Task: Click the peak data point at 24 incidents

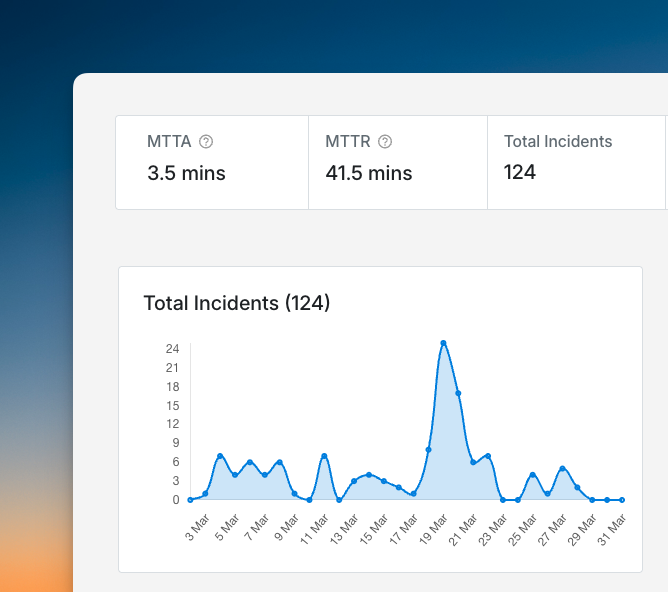Action: click(443, 343)
